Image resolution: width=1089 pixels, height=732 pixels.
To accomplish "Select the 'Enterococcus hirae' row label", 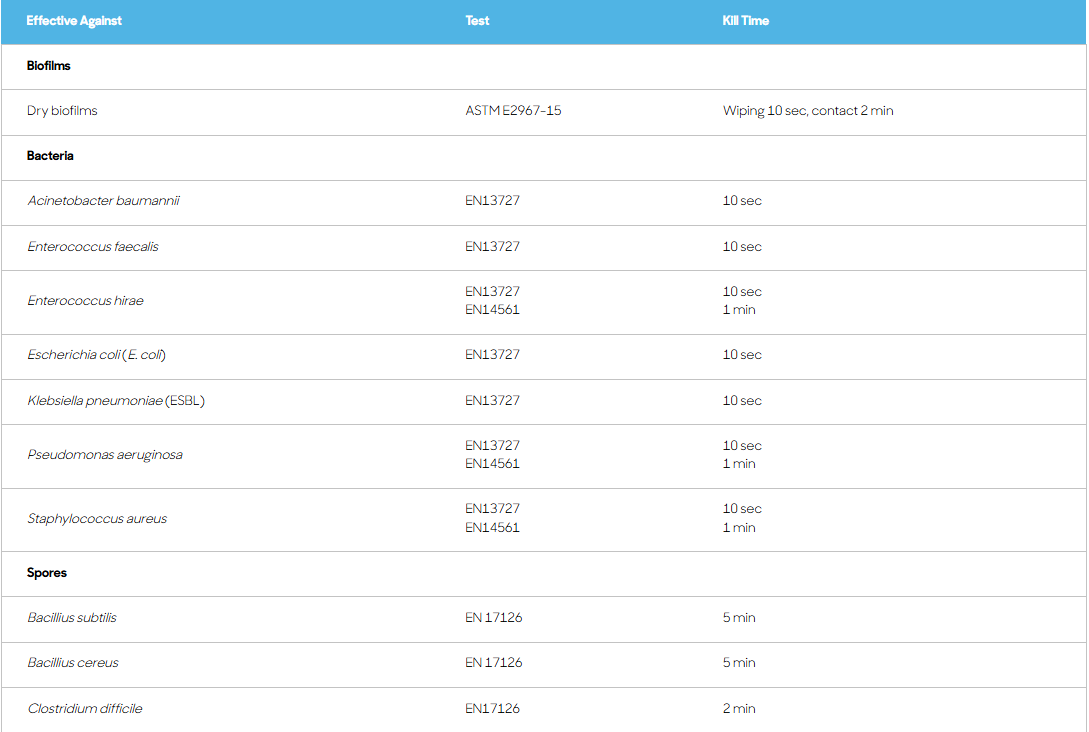I will [85, 301].
